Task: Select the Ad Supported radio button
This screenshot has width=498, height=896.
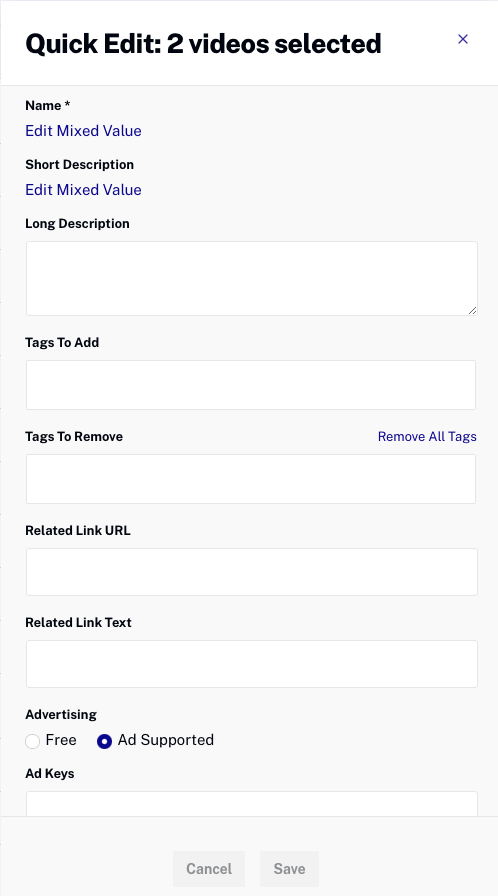Action: click(105, 741)
